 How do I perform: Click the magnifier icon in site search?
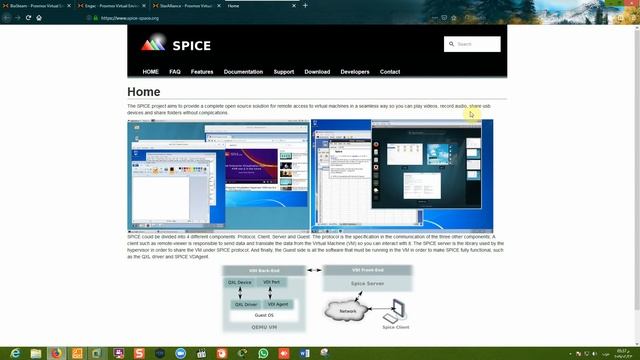point(451,44)
